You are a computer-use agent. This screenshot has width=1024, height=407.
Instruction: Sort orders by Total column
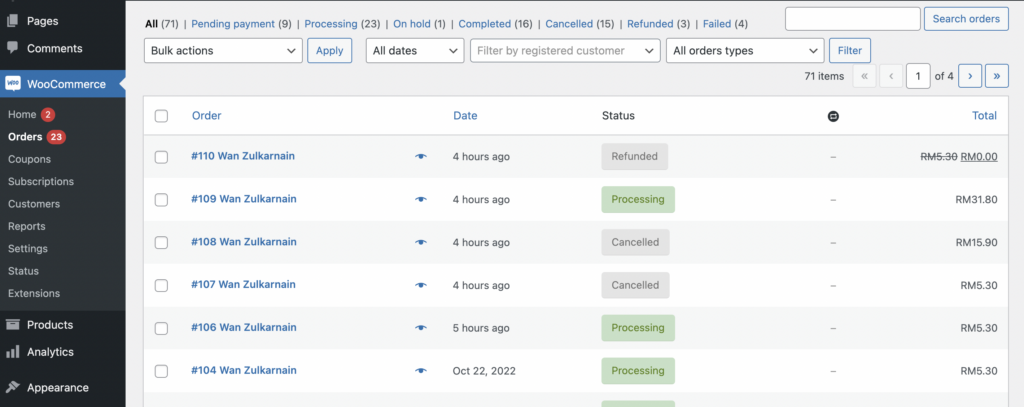[x=984, y=116]
